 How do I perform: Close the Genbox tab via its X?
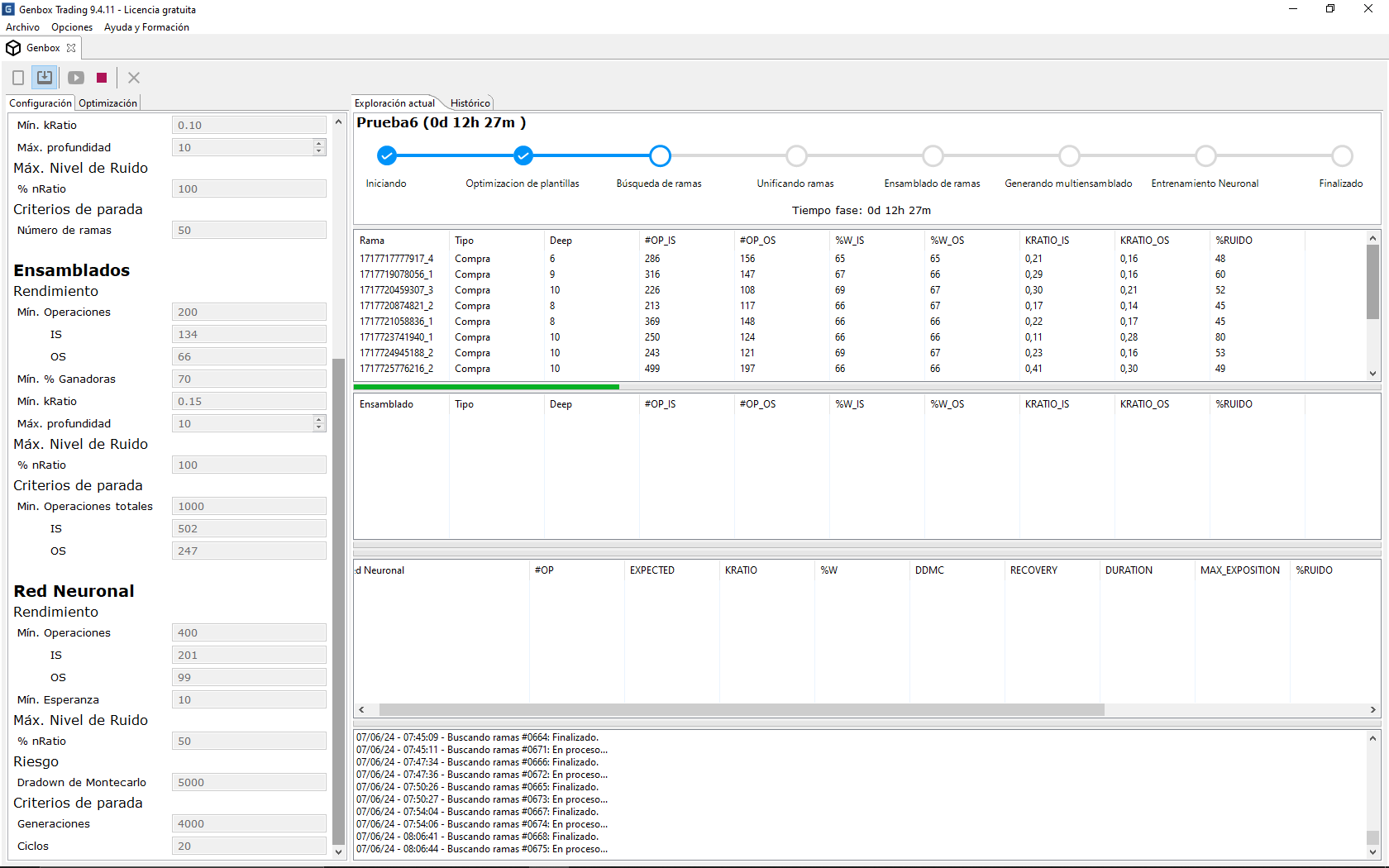coord(71,48)
